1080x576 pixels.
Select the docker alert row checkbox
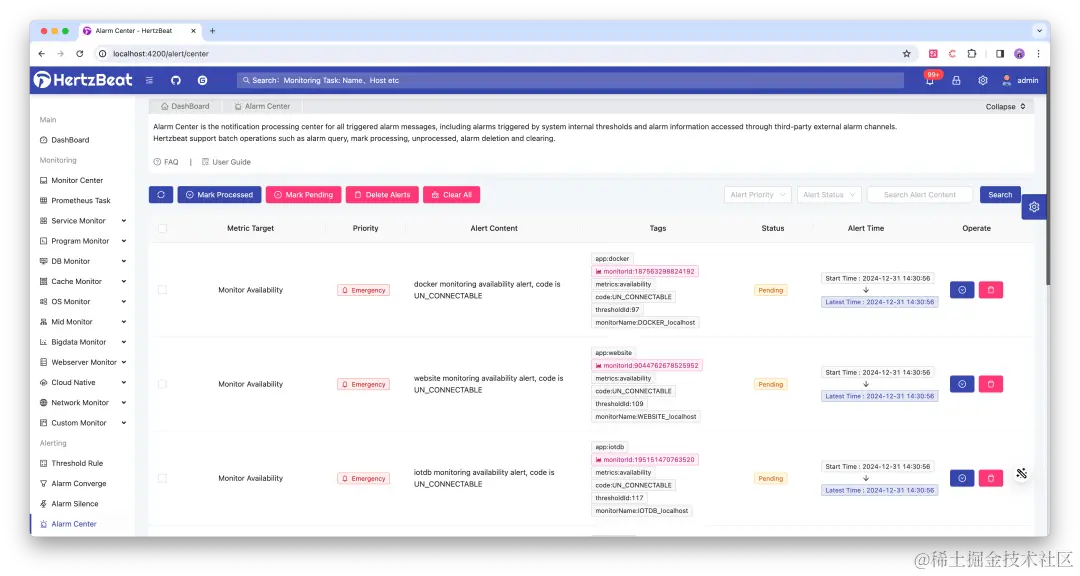163,290
